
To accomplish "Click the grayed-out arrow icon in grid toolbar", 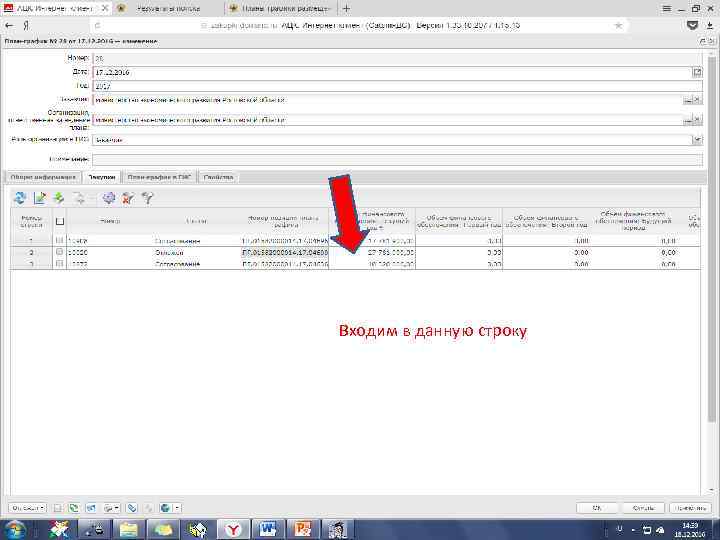I will click(79, 198).
